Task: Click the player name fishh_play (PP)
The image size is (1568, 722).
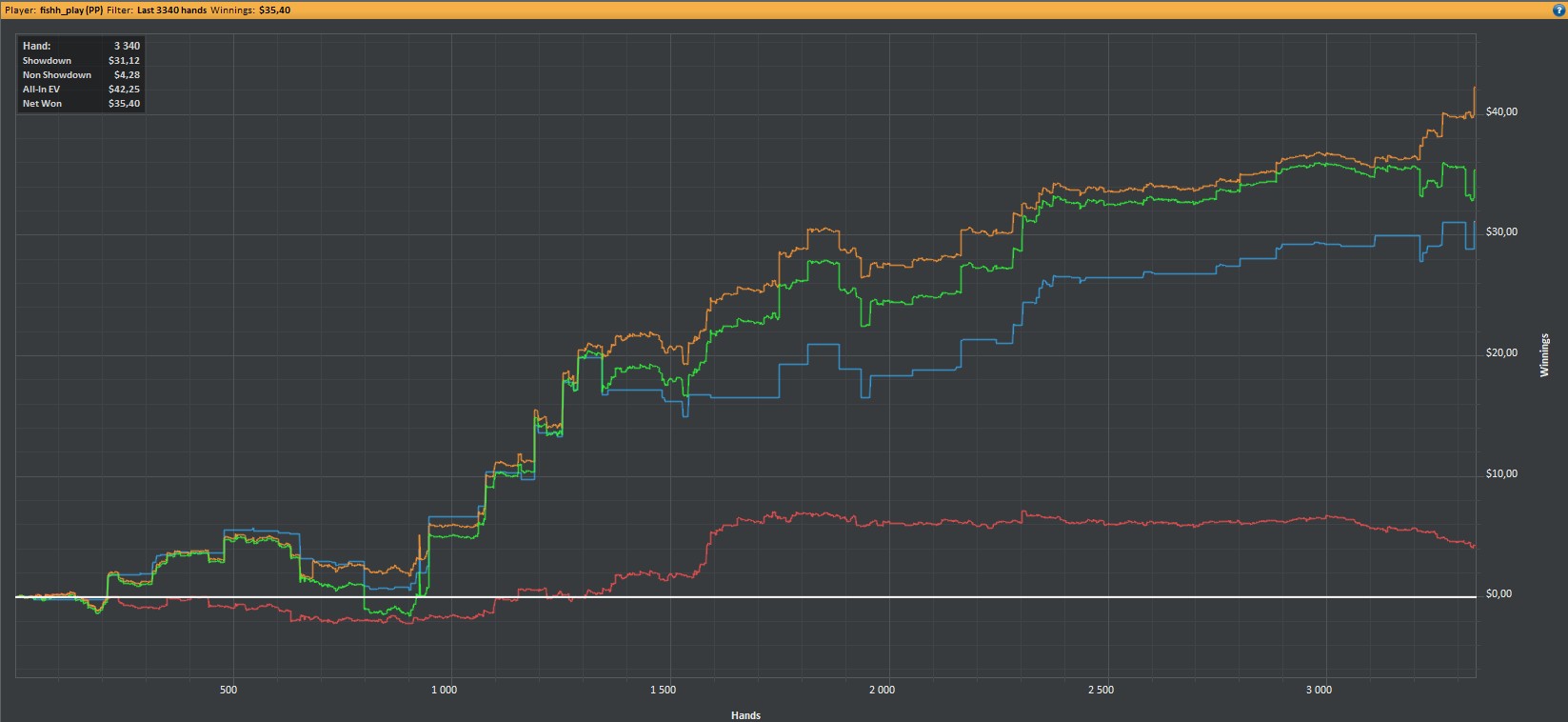Action: tap(71, 10)
